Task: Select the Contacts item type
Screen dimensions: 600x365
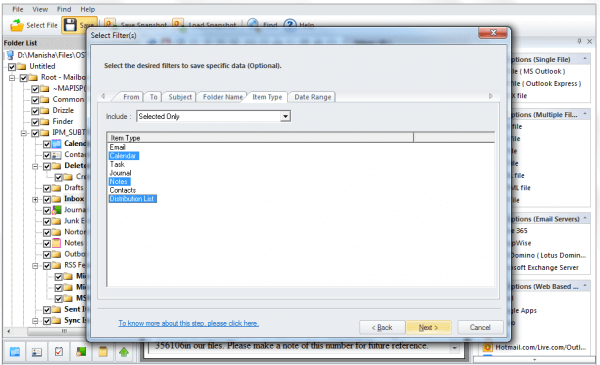Action: click(x=122, y=190)
